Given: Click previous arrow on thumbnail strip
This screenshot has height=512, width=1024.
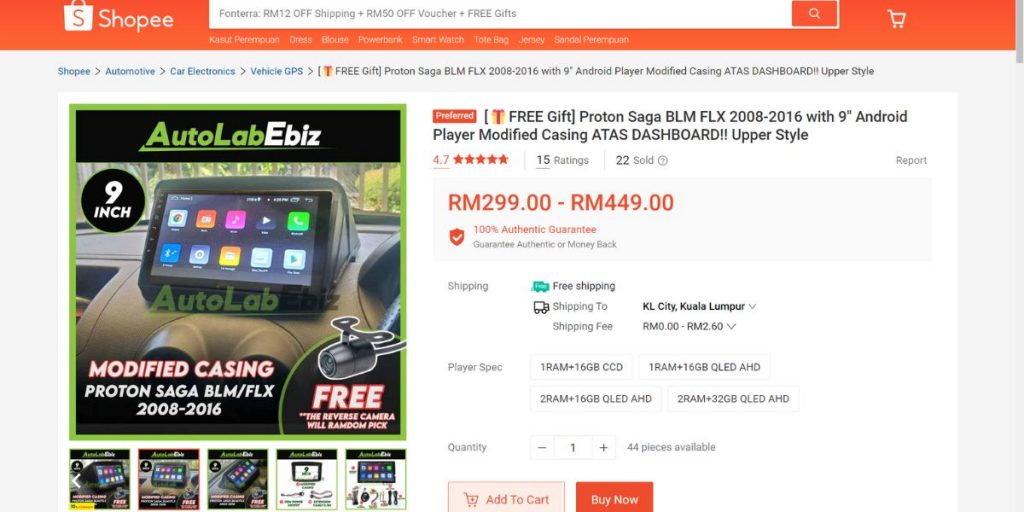Looking at the screenshot, I should [x=76, y=481].
